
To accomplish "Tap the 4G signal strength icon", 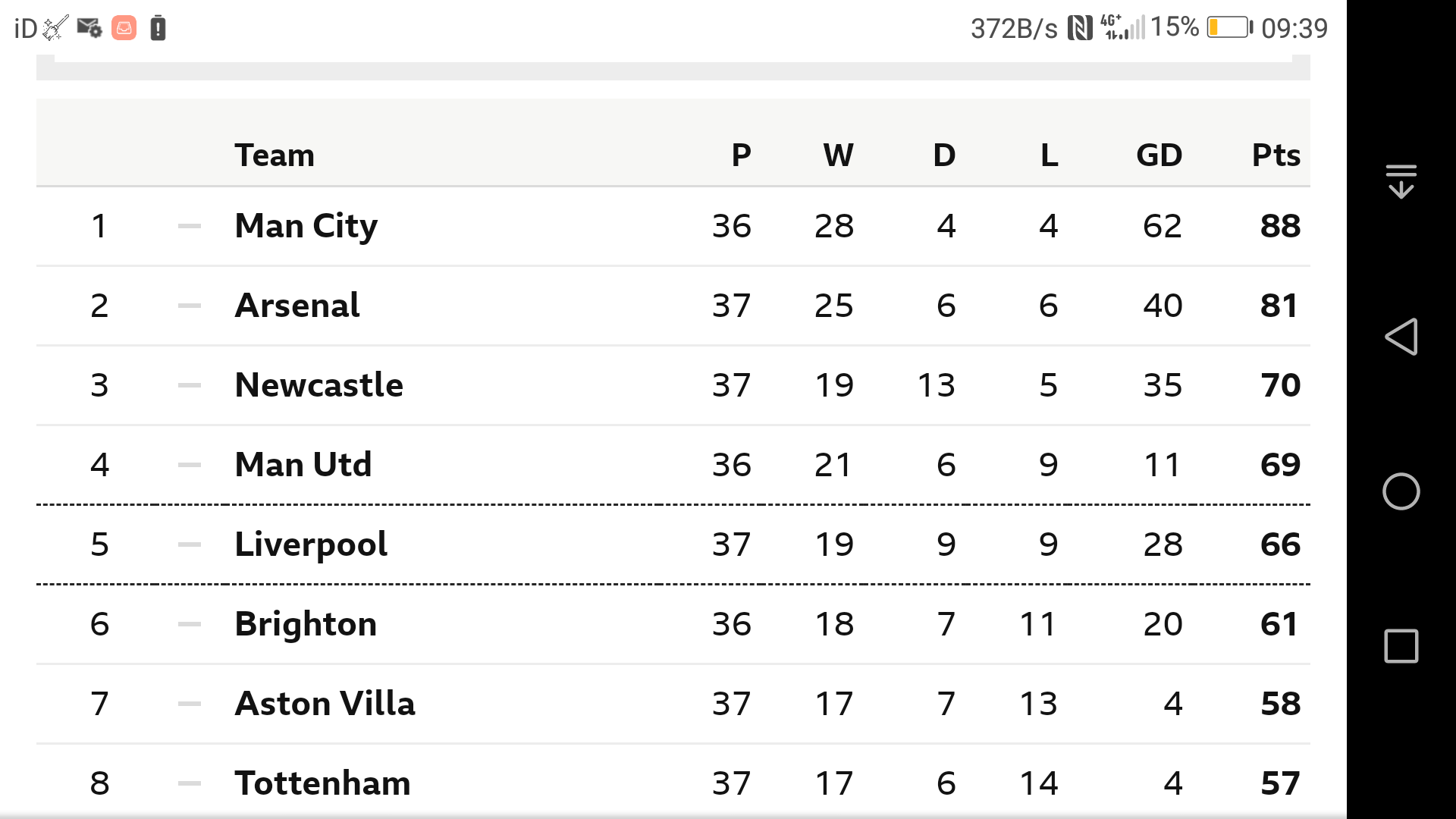I will pyautogui.click(x=1122, y=27).
